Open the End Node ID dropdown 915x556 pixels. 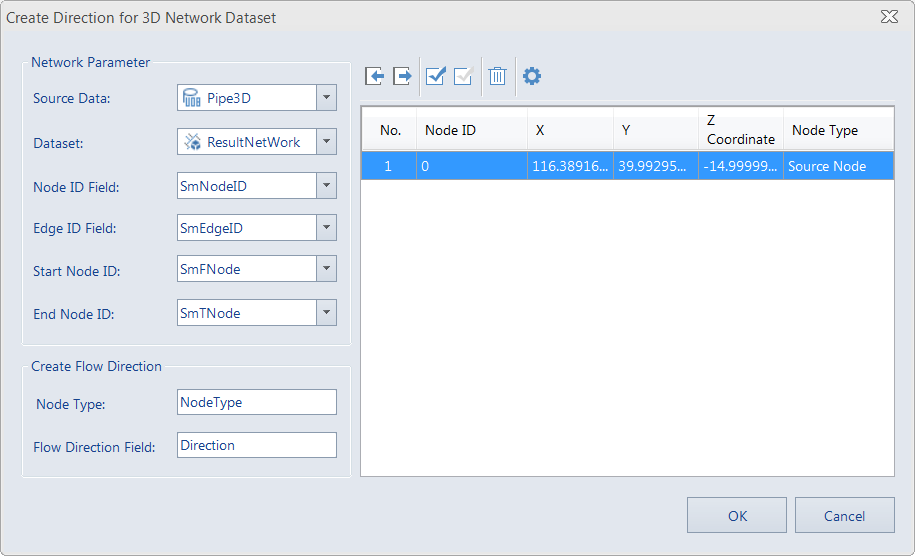[326, 313]
